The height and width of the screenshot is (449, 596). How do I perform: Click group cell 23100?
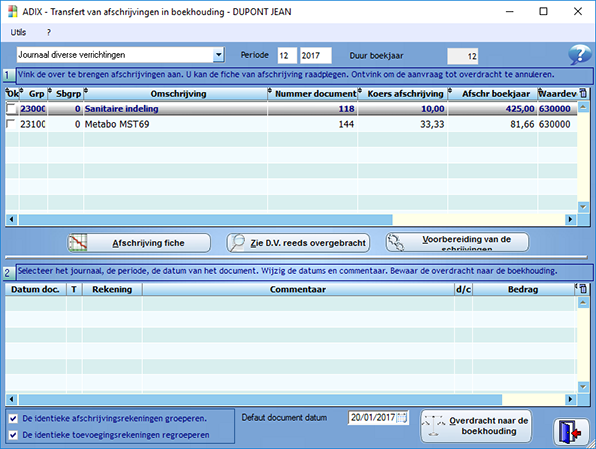[33, 124]
